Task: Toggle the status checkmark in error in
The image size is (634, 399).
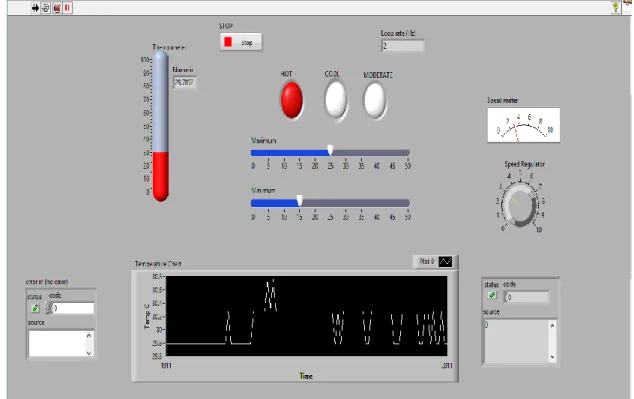Action: point(35,308)
